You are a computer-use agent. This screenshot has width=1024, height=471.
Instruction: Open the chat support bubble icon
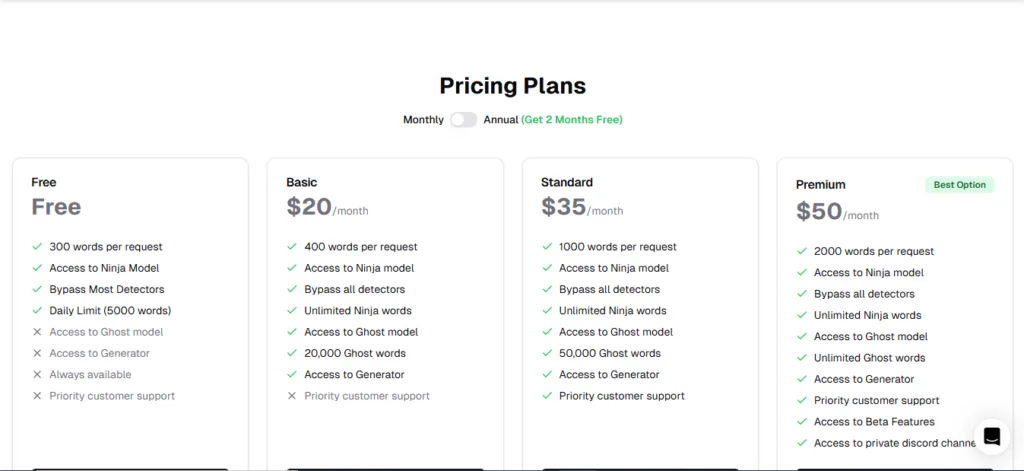pyautogui.click(x=992, y=436)
